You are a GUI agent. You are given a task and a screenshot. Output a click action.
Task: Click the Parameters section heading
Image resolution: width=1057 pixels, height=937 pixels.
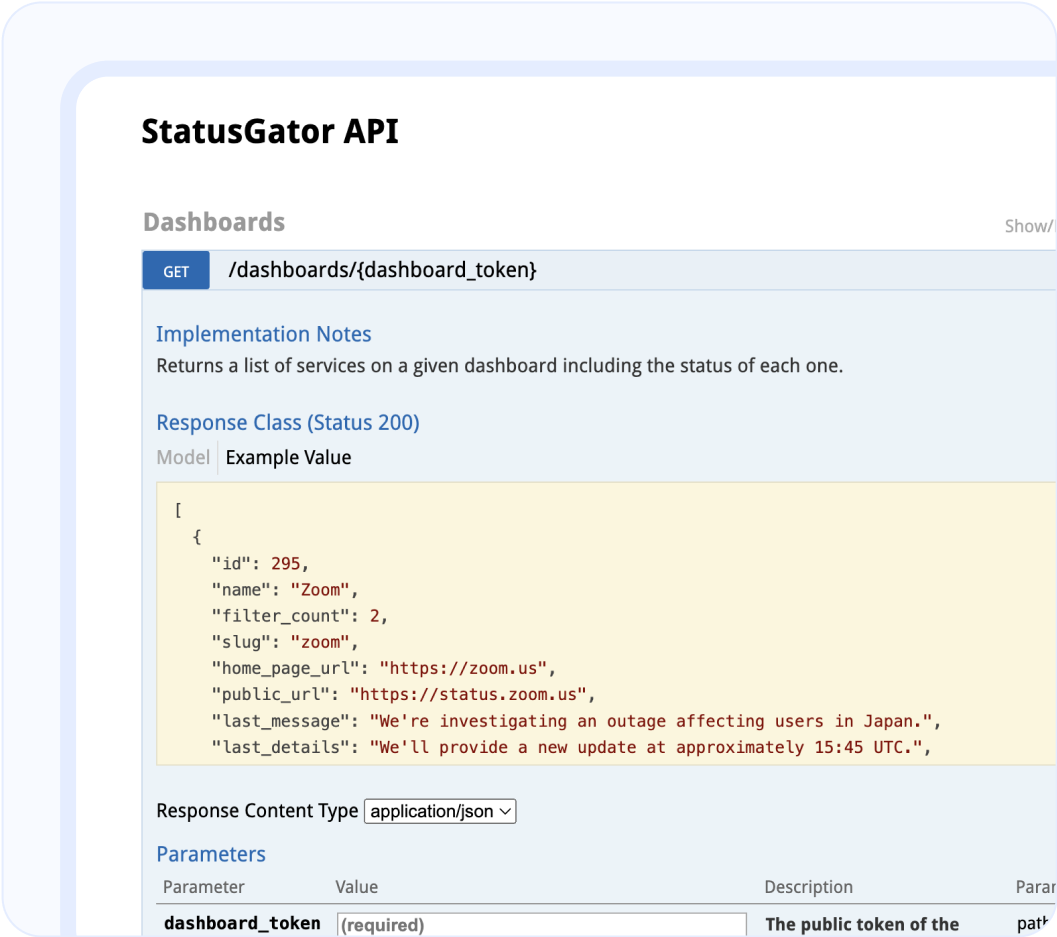pyautogui.click(x=210, y=854)
